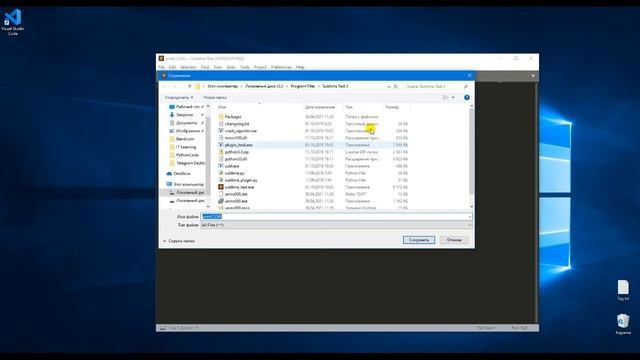Open the Preferences menu in Sublime Text
640x360 pixels.
tap(281, 67)
